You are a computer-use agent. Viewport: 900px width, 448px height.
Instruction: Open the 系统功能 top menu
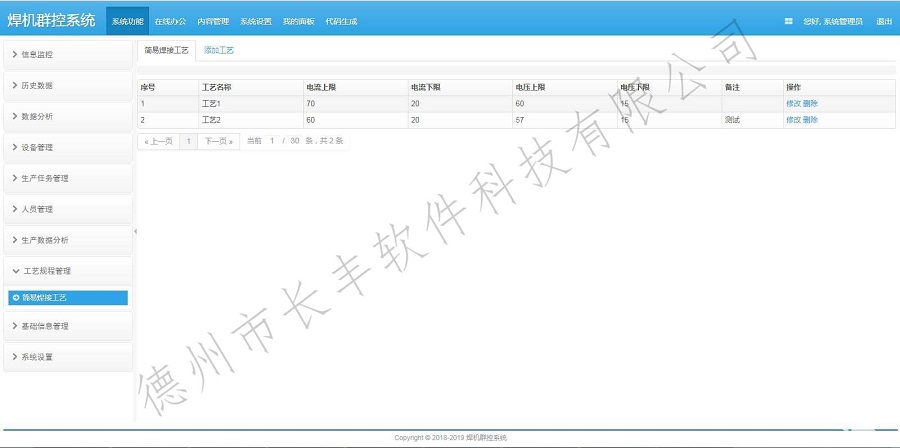click(x=127, y=21)
